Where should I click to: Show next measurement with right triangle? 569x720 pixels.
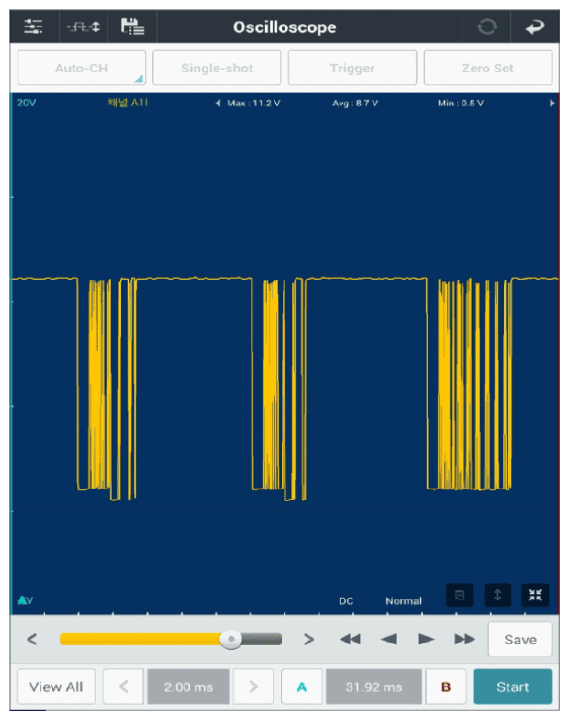coord(552,103)
